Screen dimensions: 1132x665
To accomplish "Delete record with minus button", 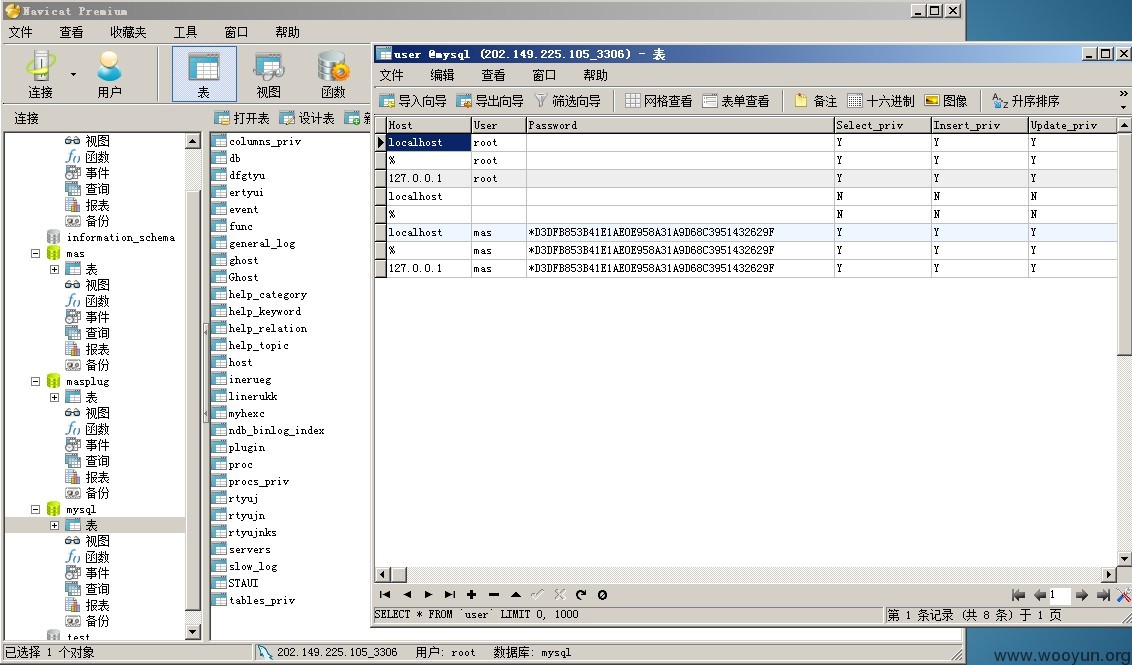I will [x=494, y=595].
